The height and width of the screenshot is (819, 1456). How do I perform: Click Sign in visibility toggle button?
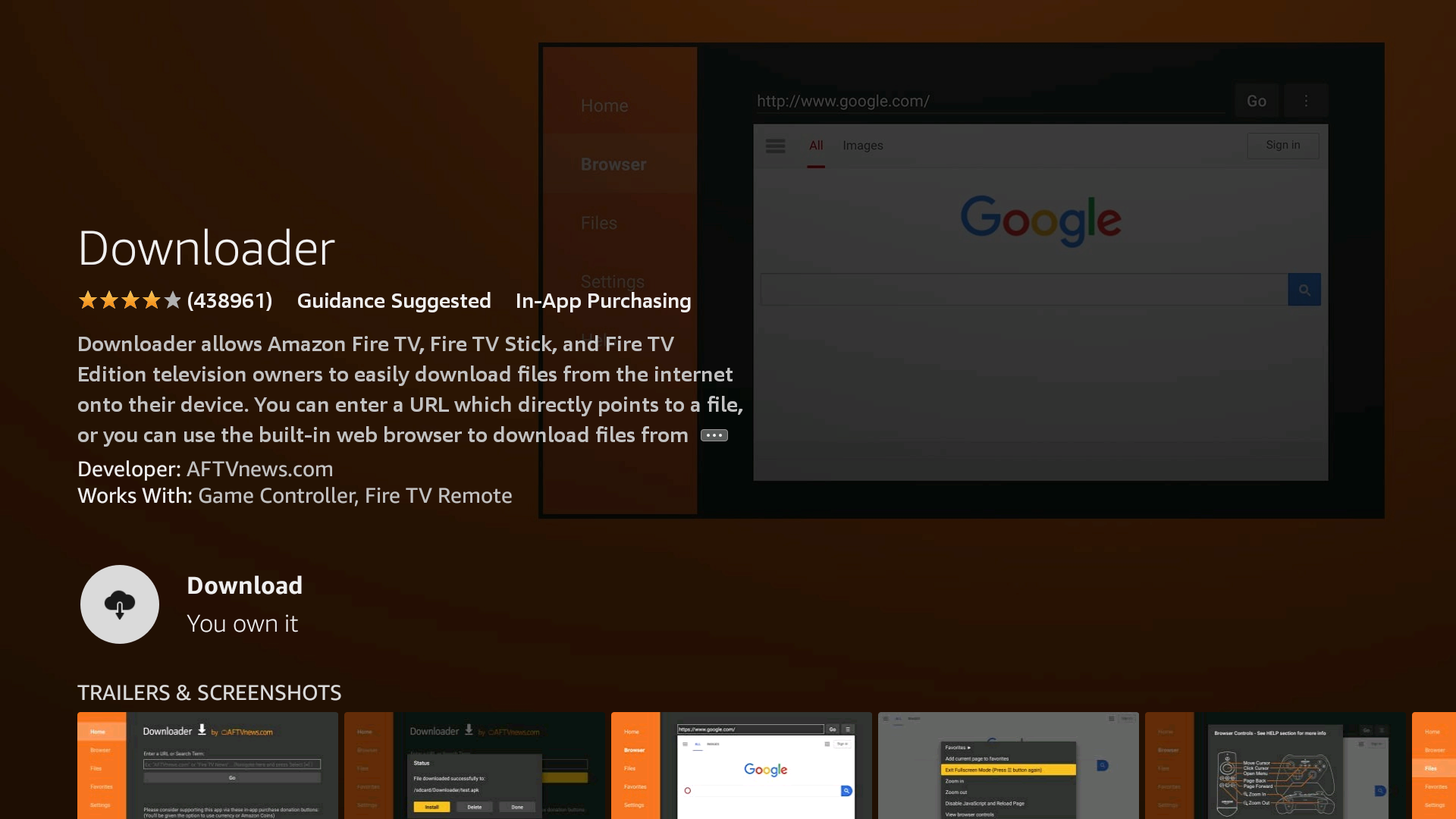(1283, 144)
